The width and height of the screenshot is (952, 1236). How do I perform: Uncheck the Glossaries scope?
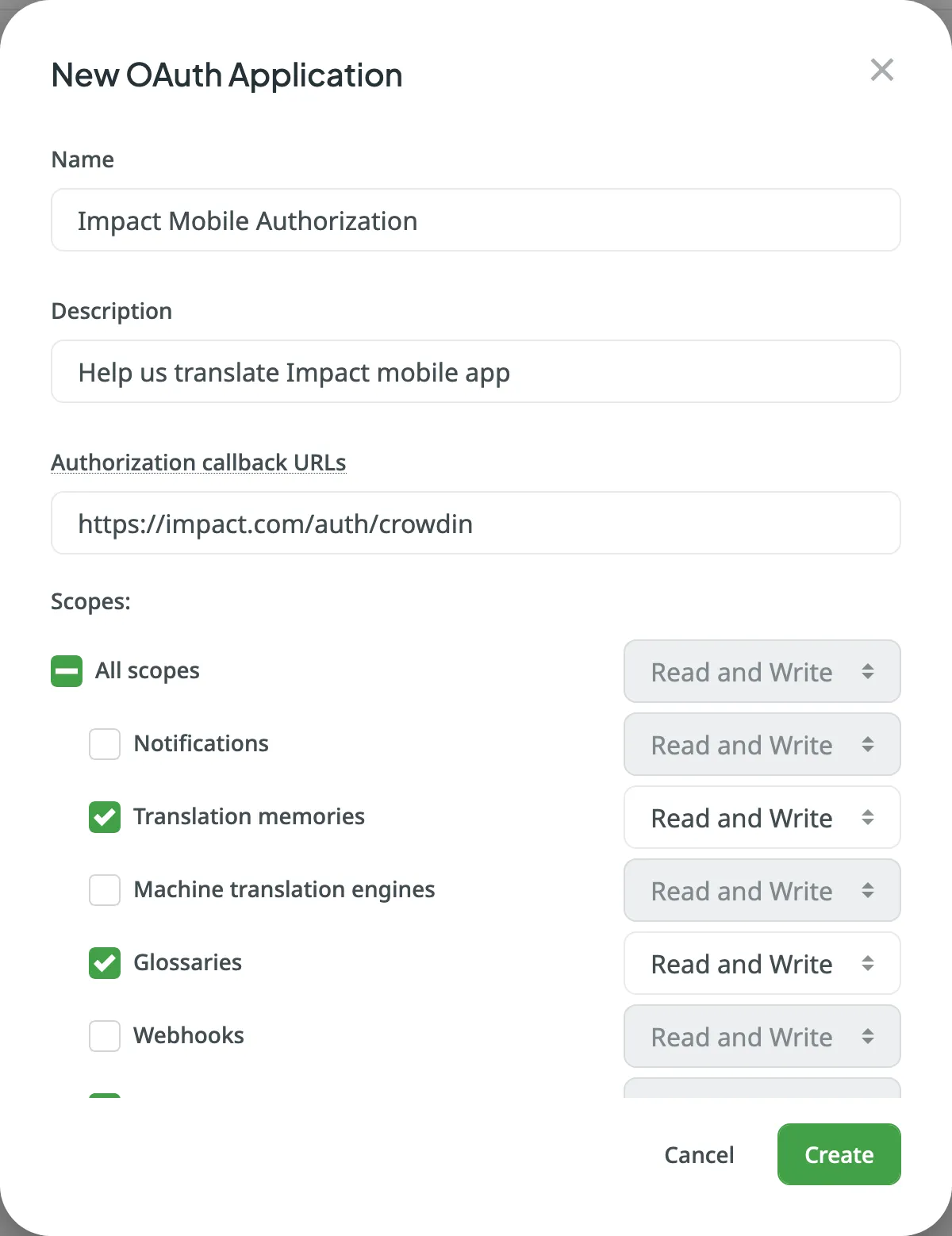104,963
